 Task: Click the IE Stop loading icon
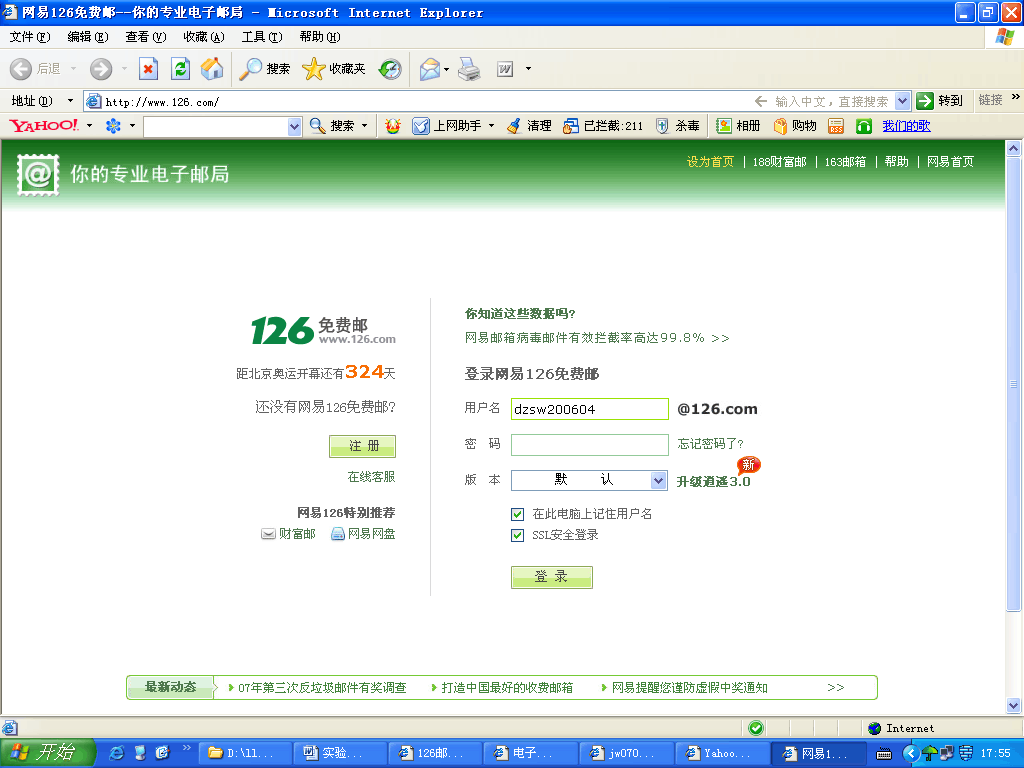148,69
